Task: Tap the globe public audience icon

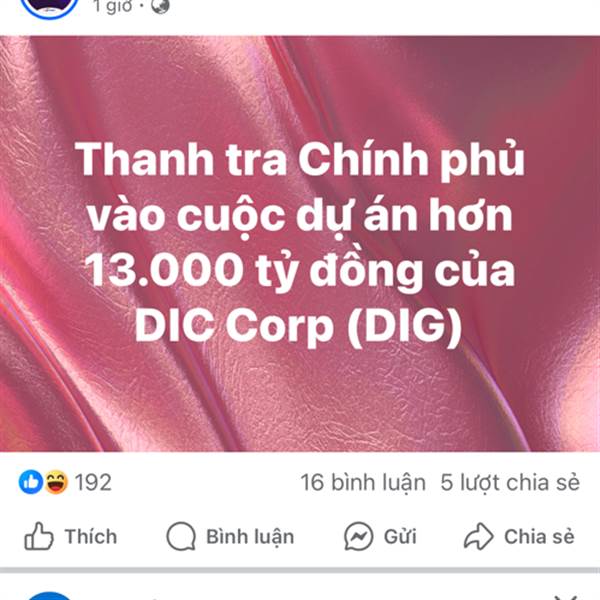Action: click(x=160, y=6)
